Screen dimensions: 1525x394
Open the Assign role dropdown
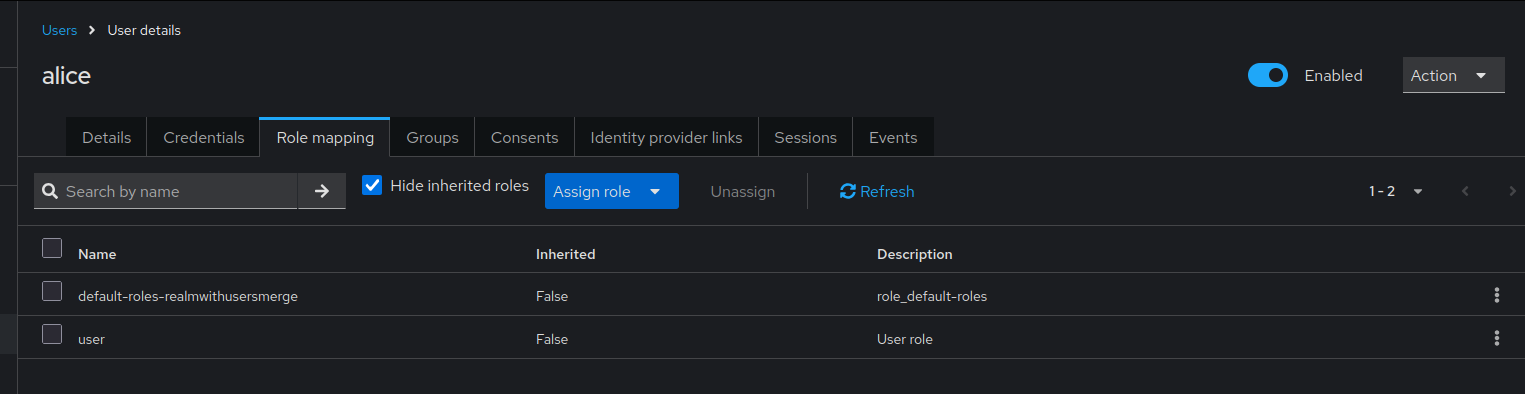pos(611,191)
